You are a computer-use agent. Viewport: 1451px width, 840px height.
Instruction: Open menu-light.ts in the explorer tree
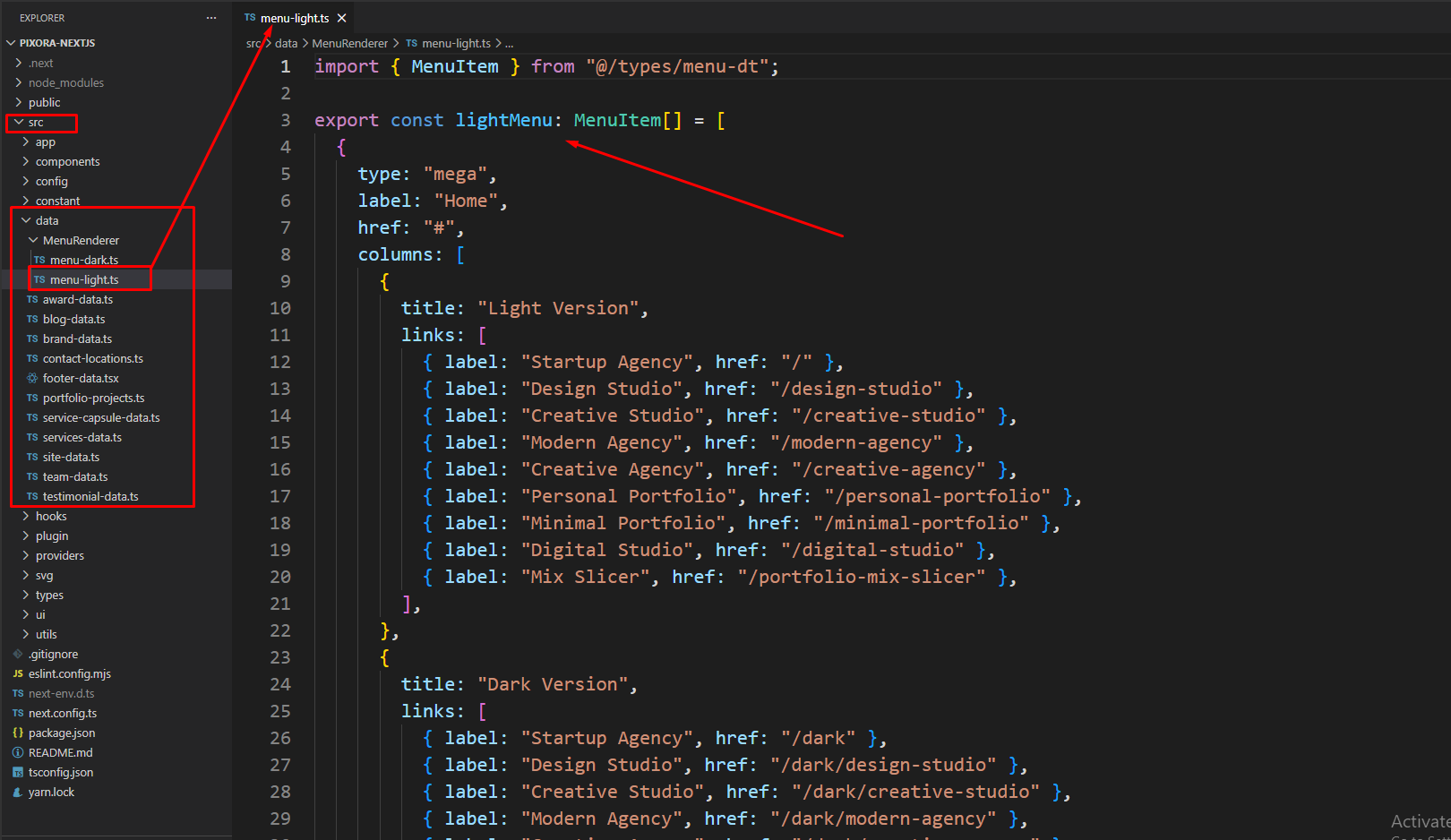tap(83, 279)
